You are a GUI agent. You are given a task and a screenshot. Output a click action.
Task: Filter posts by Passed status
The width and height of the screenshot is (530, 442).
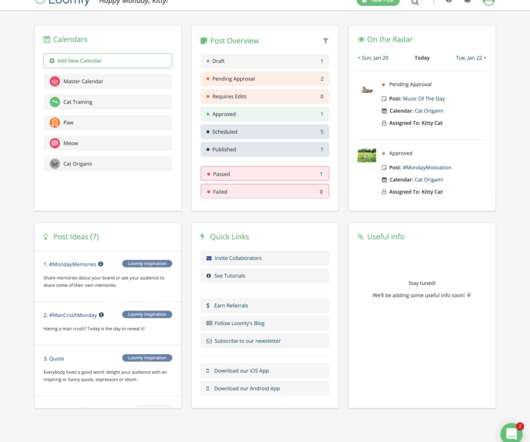[265, 174]
